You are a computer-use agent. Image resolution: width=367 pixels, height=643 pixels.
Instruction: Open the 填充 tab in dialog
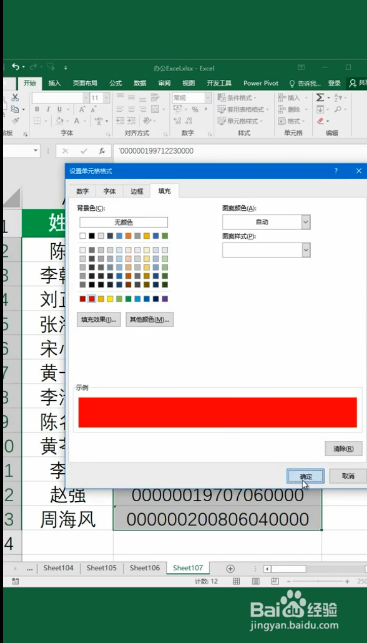pos(164,191)
